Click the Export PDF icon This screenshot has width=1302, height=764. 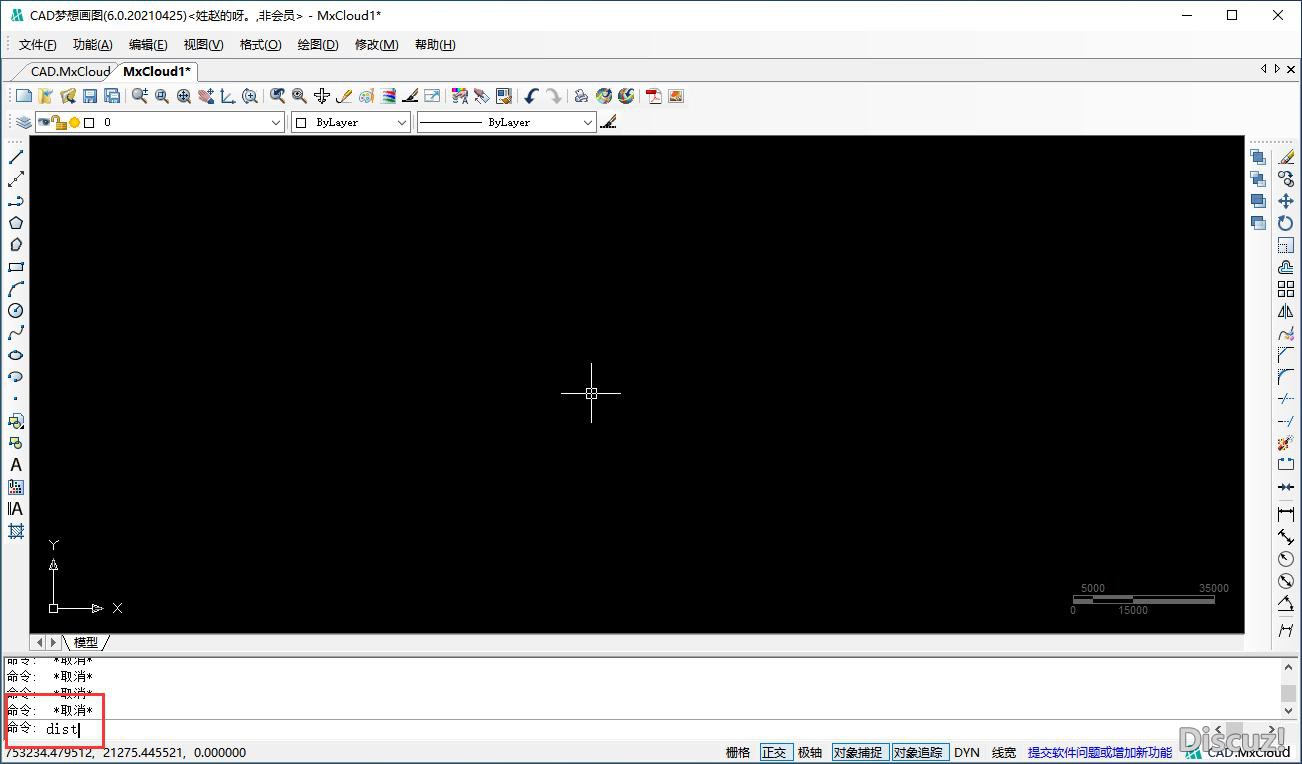654,96
